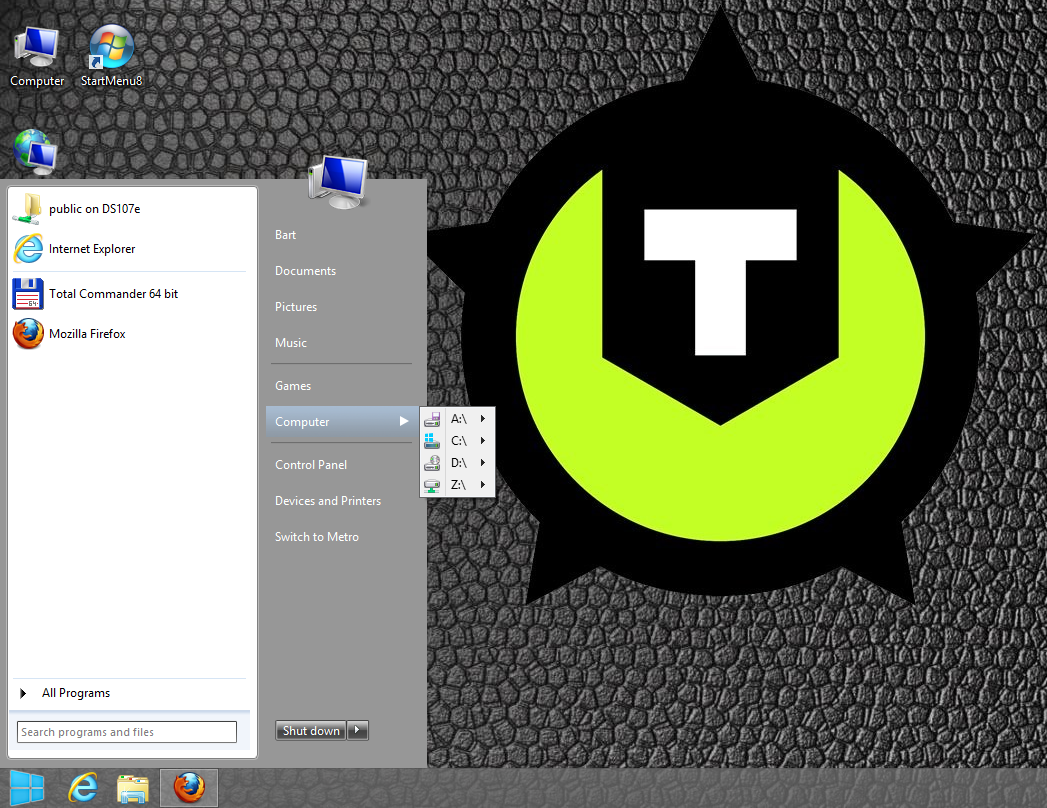Select the A:\ drive label
The image size is (1047, 808).
pos(458,419)
